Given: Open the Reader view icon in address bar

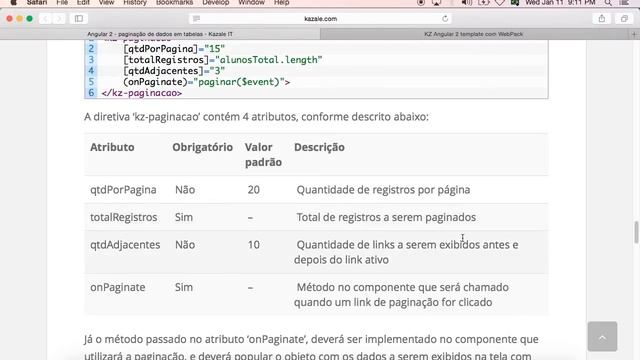Looking at the screenshot, I should point(196,19).
